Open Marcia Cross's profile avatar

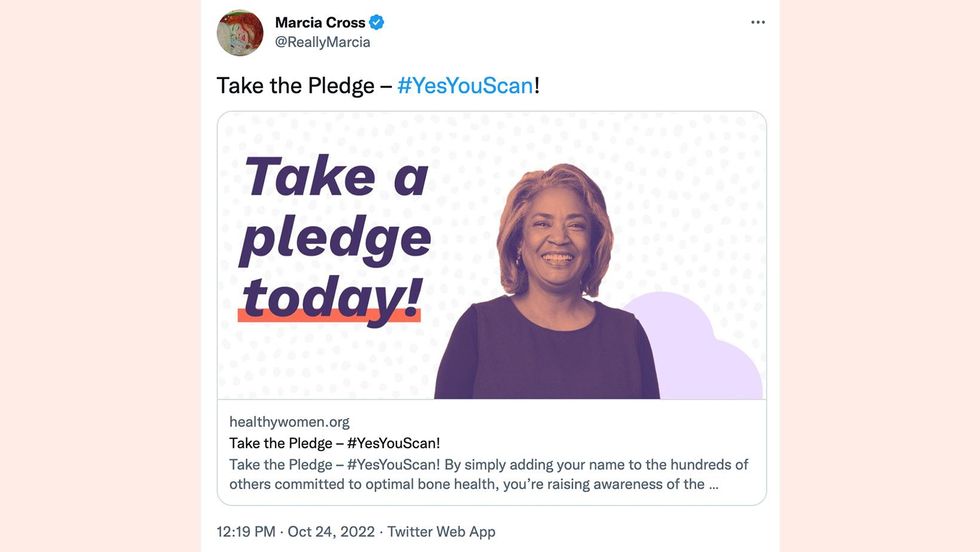pyautogui.click(x=240, y=33)
